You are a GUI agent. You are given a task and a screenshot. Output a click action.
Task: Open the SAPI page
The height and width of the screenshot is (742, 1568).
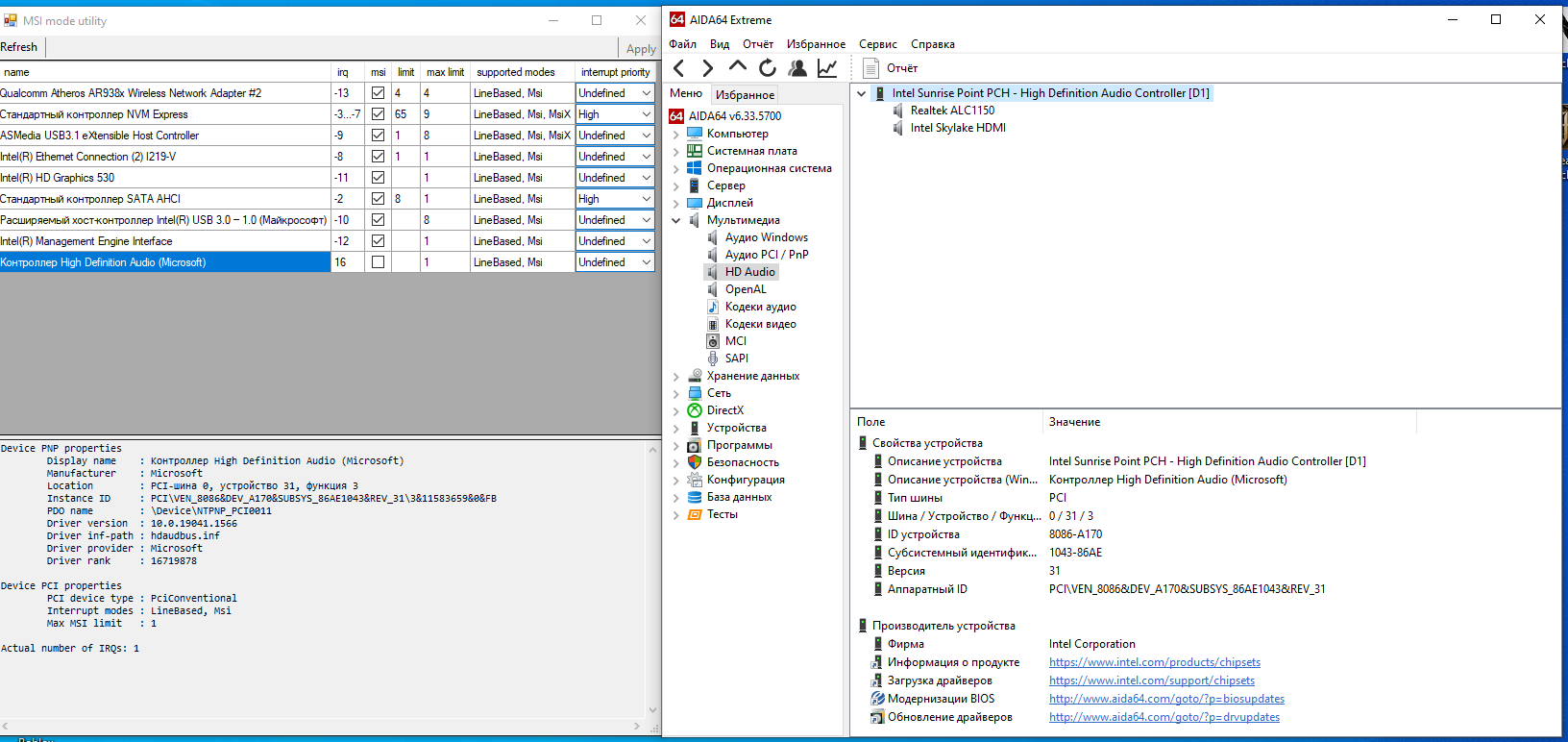[736, 359]
